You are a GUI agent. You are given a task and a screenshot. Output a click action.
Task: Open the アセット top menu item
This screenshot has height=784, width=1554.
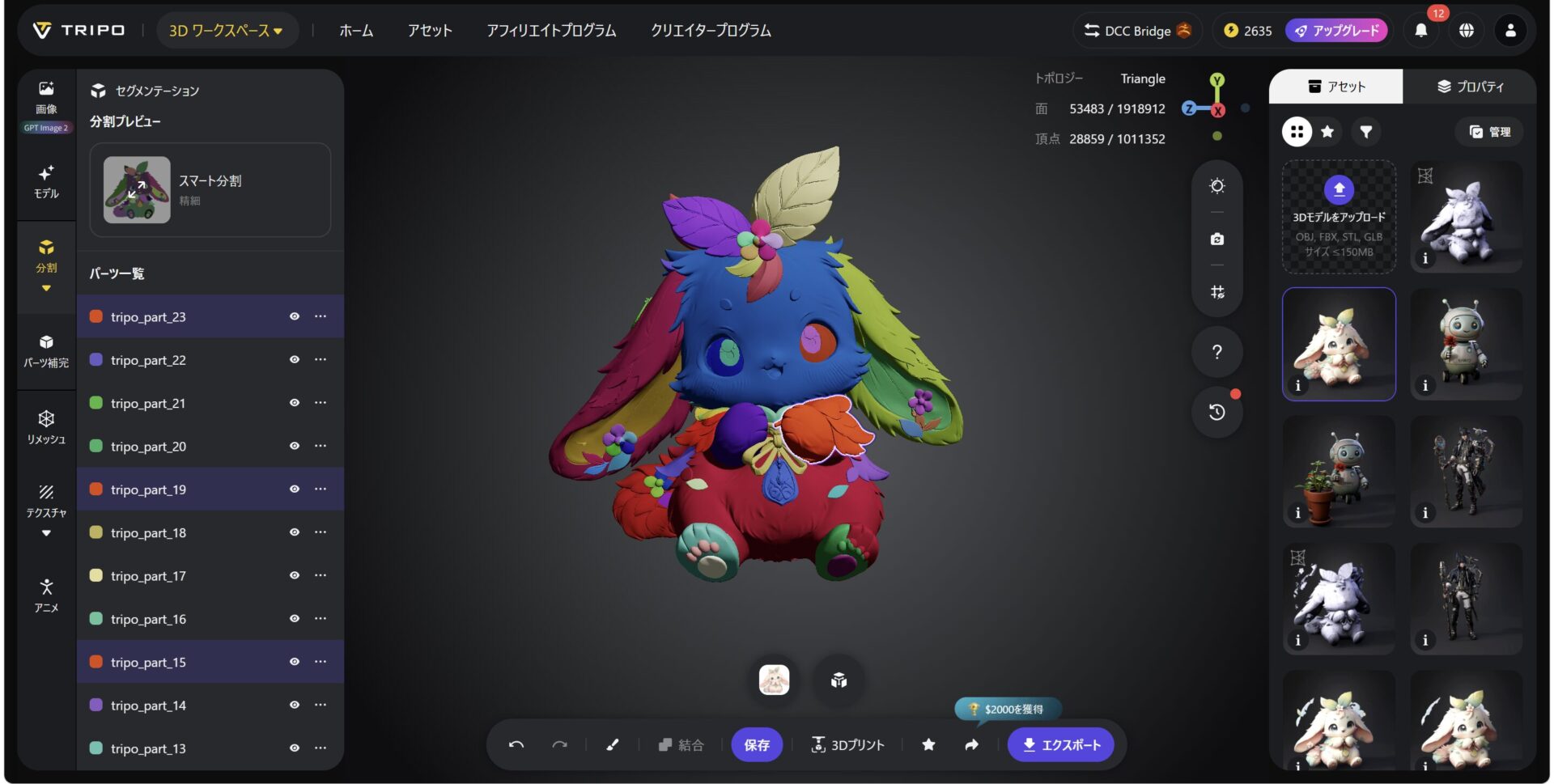coord(430,31)
